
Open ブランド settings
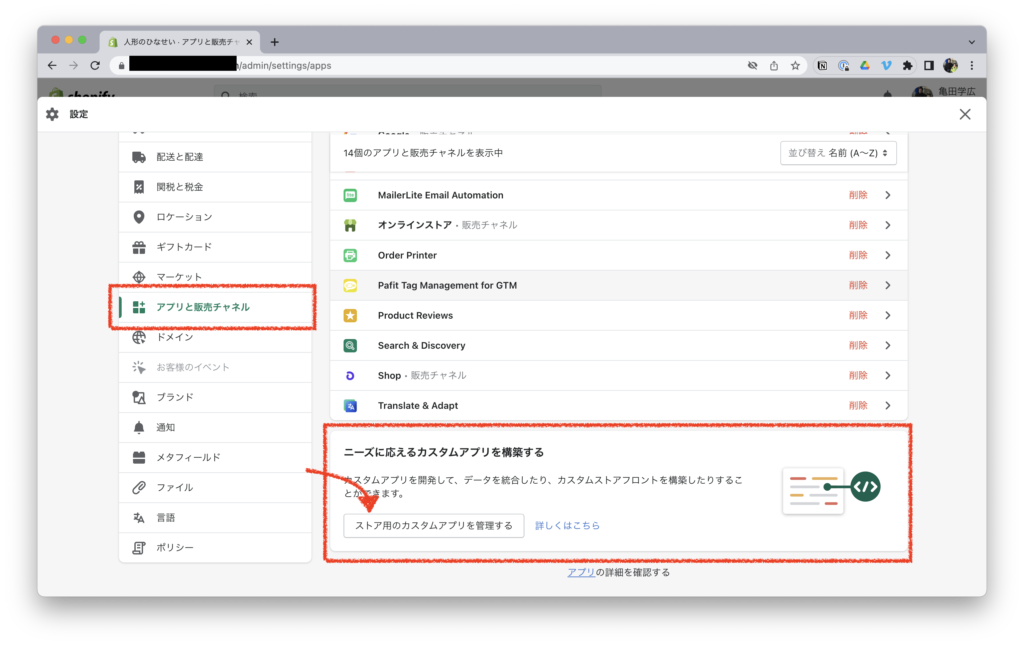pyautogui.click(x=216, y=397)
